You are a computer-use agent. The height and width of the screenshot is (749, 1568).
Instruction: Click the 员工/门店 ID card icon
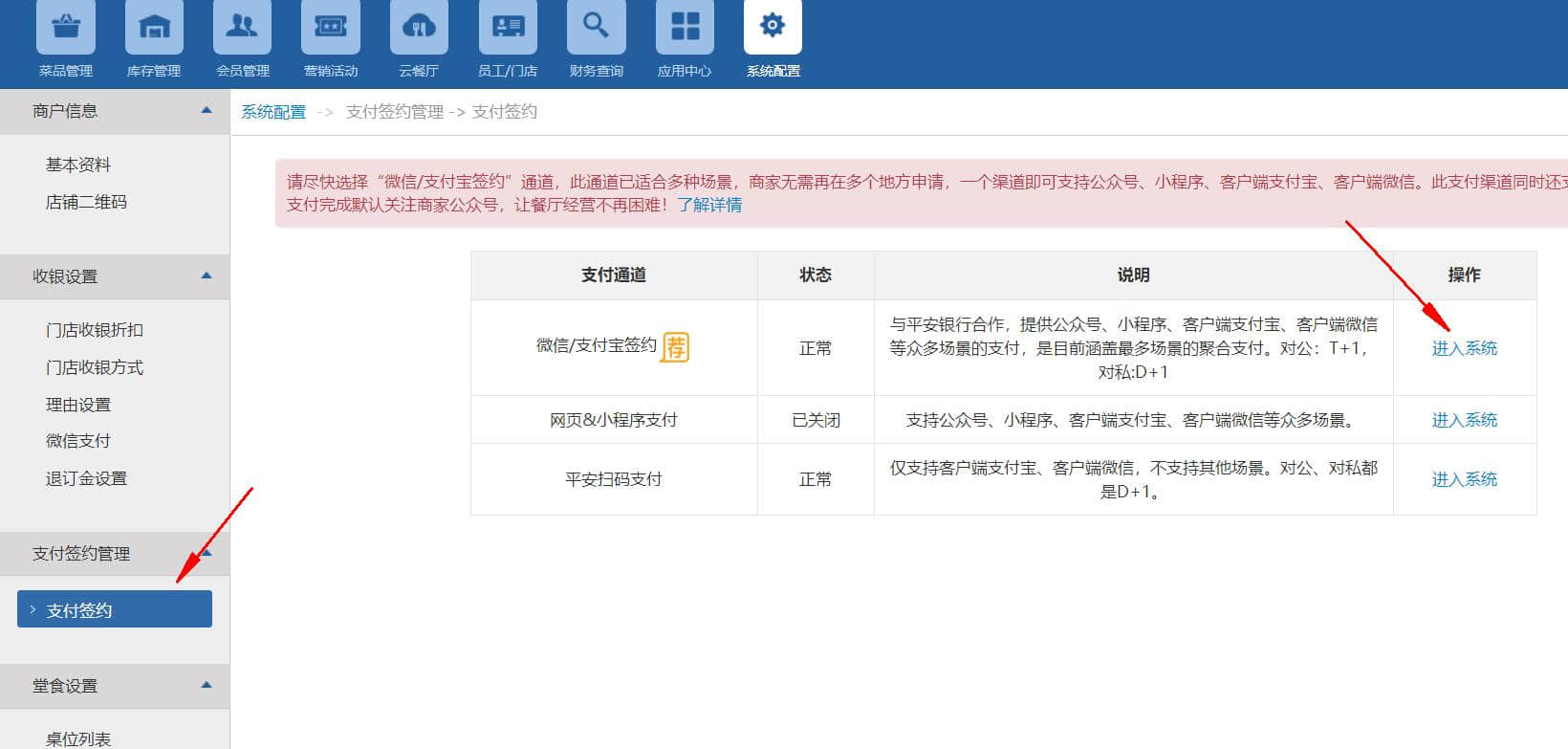[x=508, y=27]
